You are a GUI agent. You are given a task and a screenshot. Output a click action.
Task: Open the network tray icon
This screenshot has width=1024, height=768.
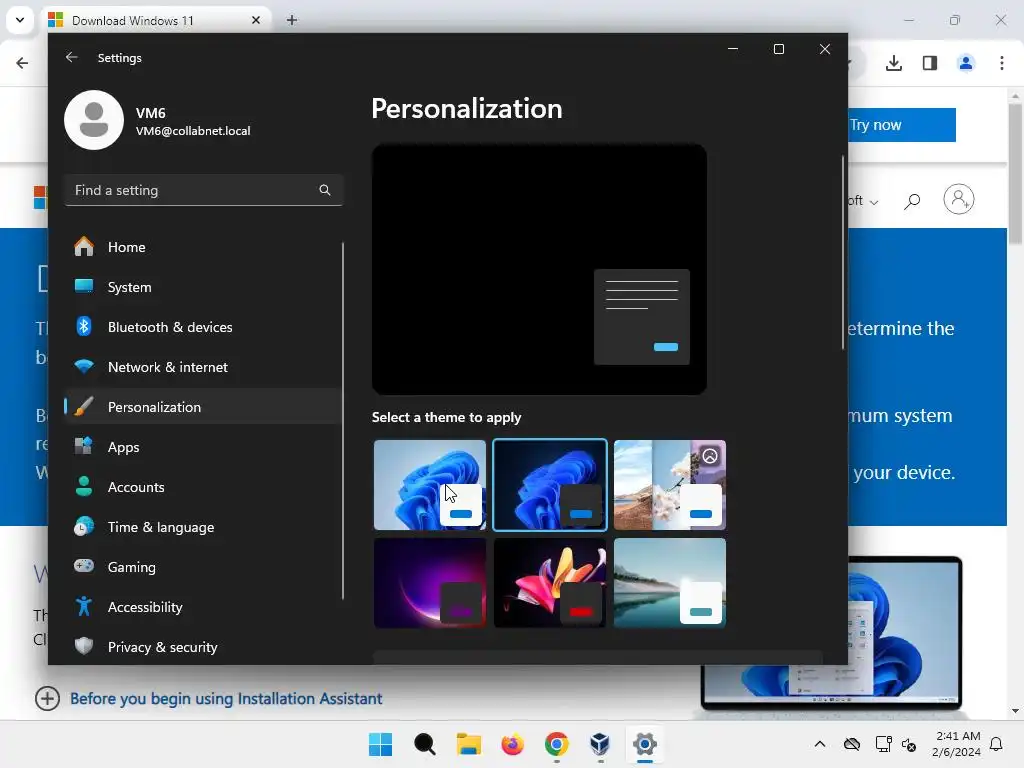(x=884, y=744)
